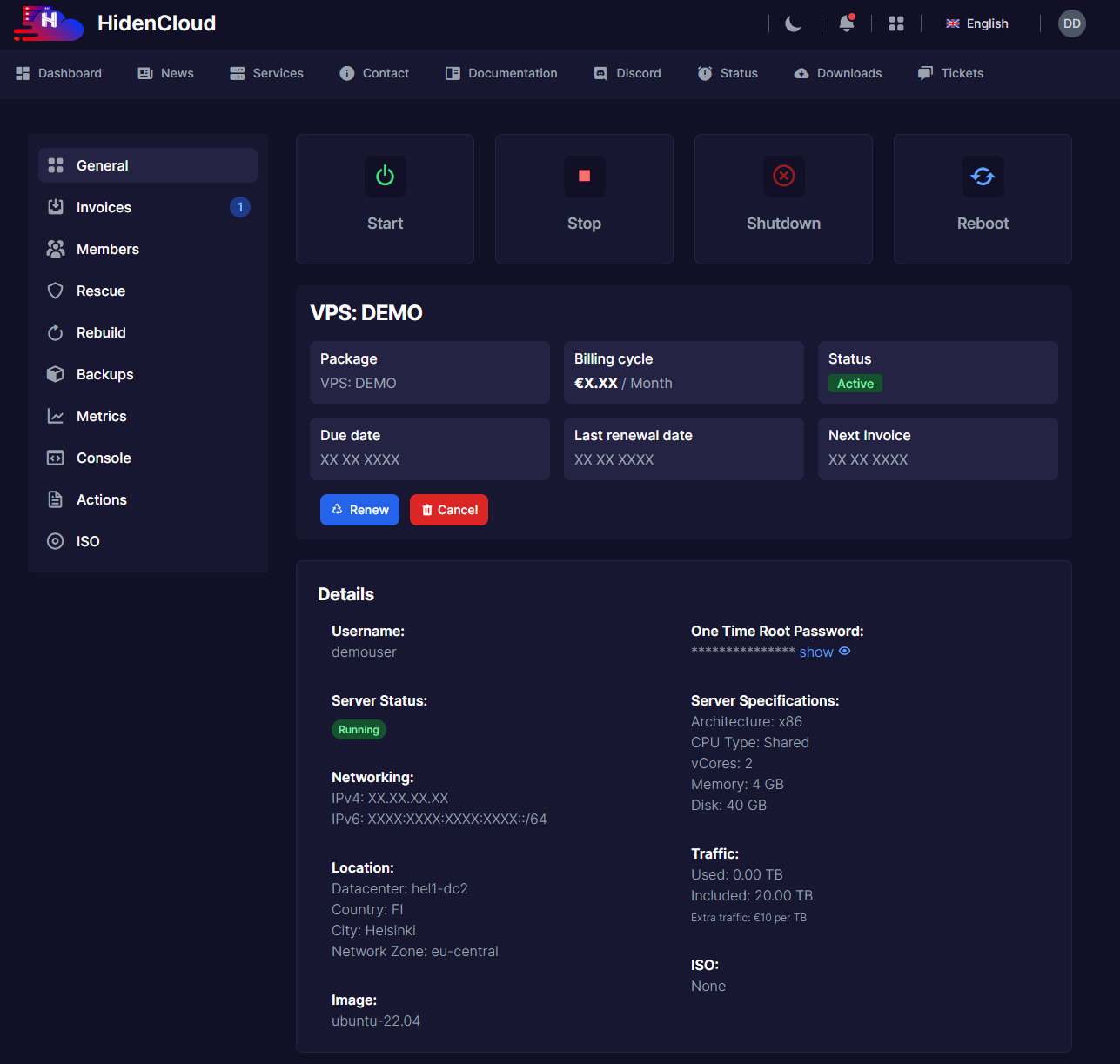Switch to the Backups sidebar tab
1120x1064 pixels.
click(x=104, y=374)
